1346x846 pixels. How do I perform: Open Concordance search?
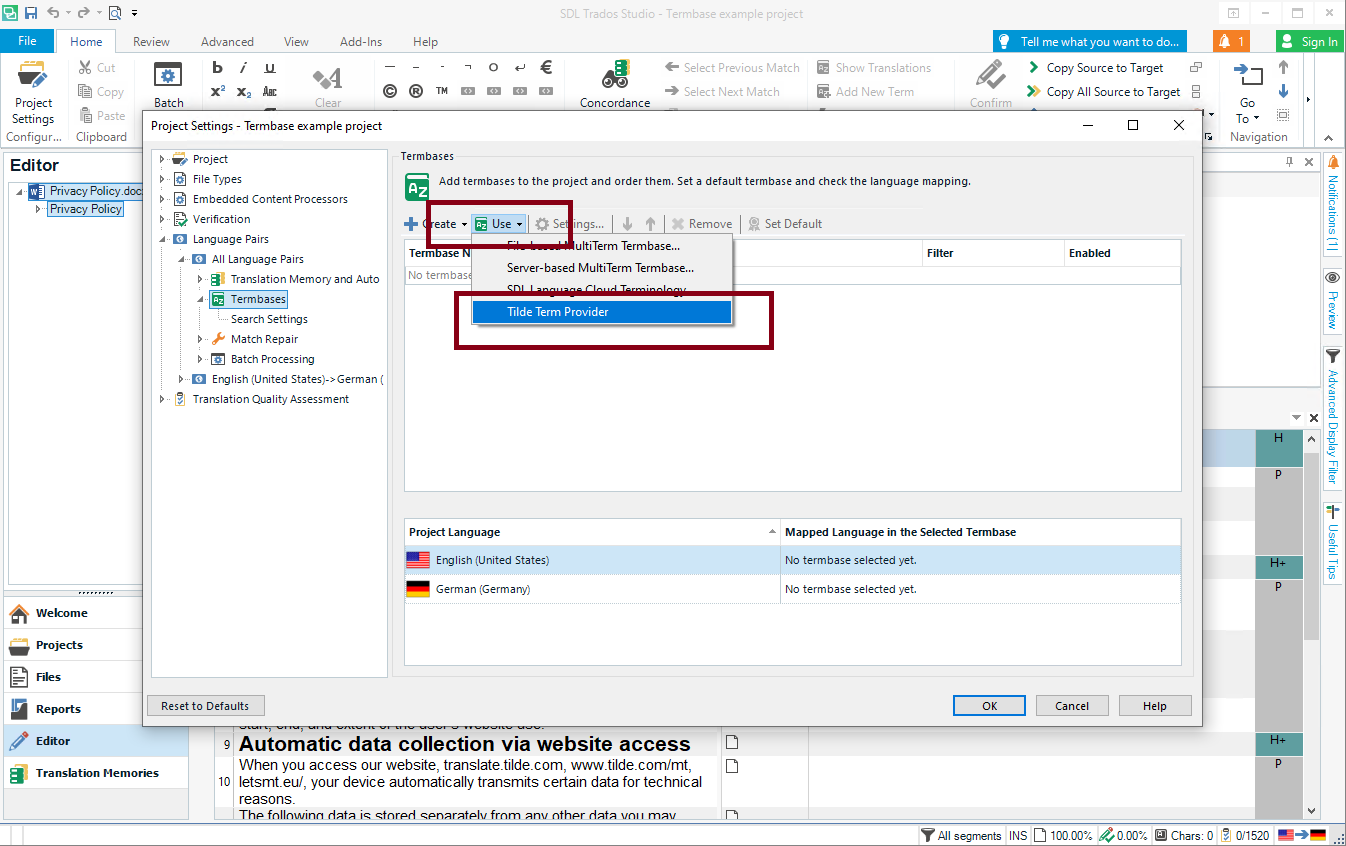[x=615, y=85]
